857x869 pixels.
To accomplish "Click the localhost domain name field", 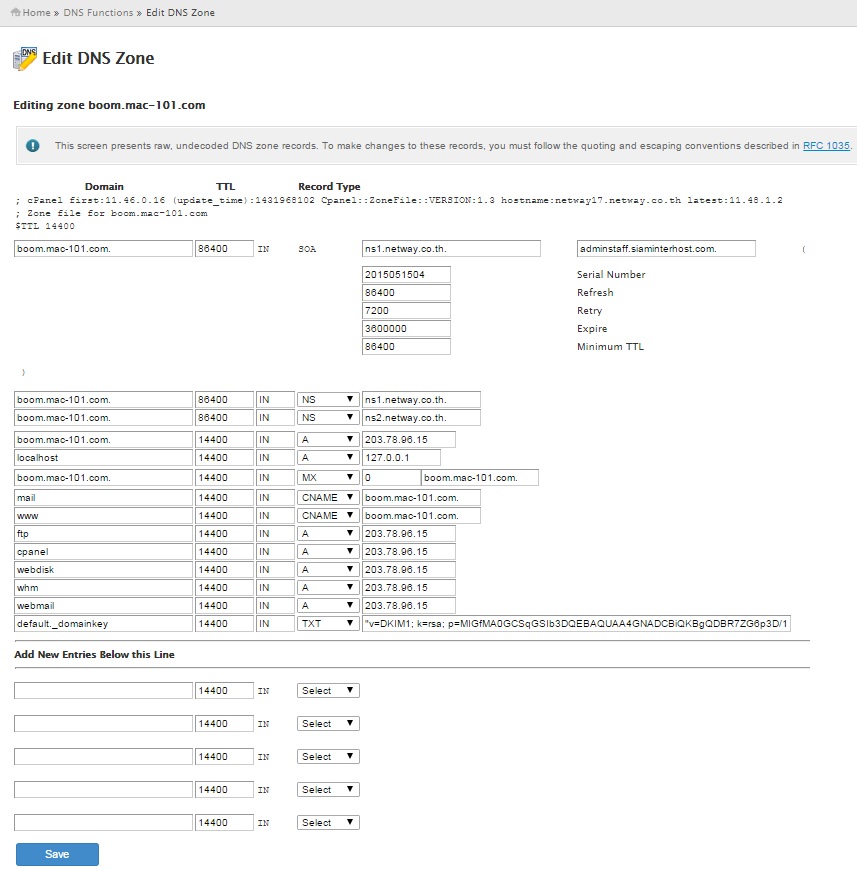I will click(x=103, y=458).
